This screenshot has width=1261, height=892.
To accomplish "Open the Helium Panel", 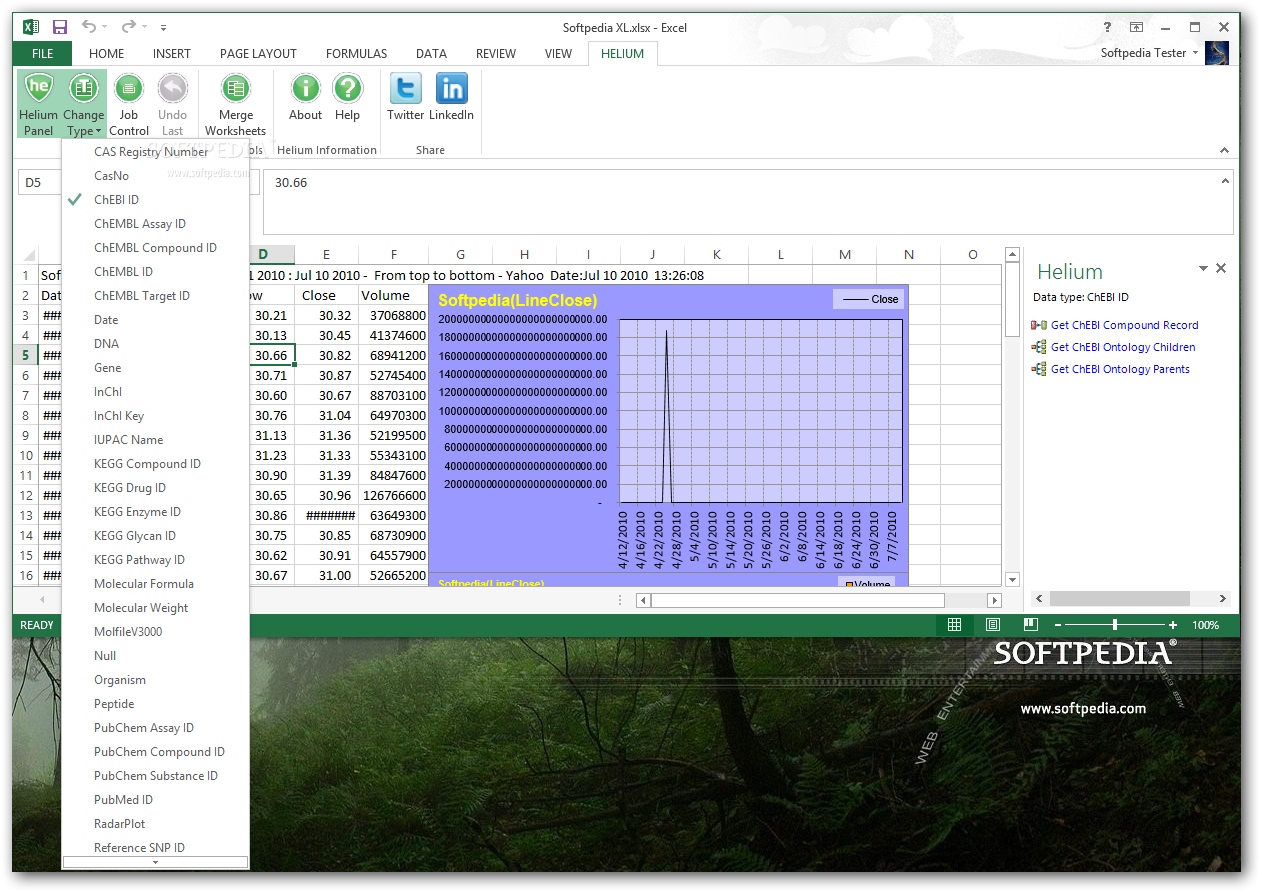I will pyautogui.click(x=38, y=104).
